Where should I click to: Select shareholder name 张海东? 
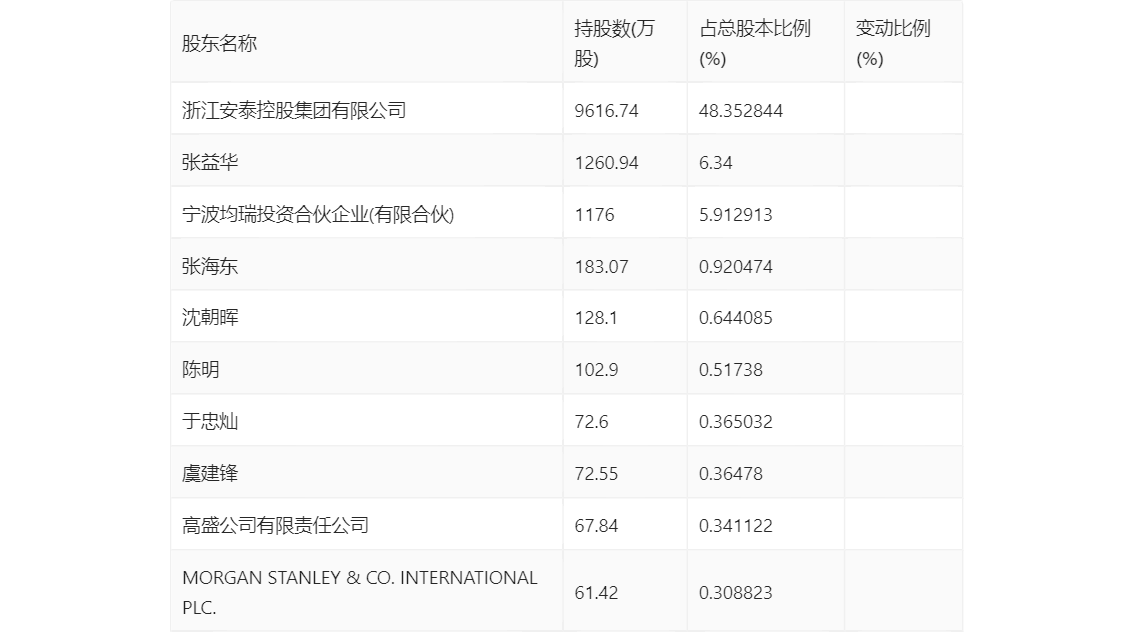click(x=210, y=267)
